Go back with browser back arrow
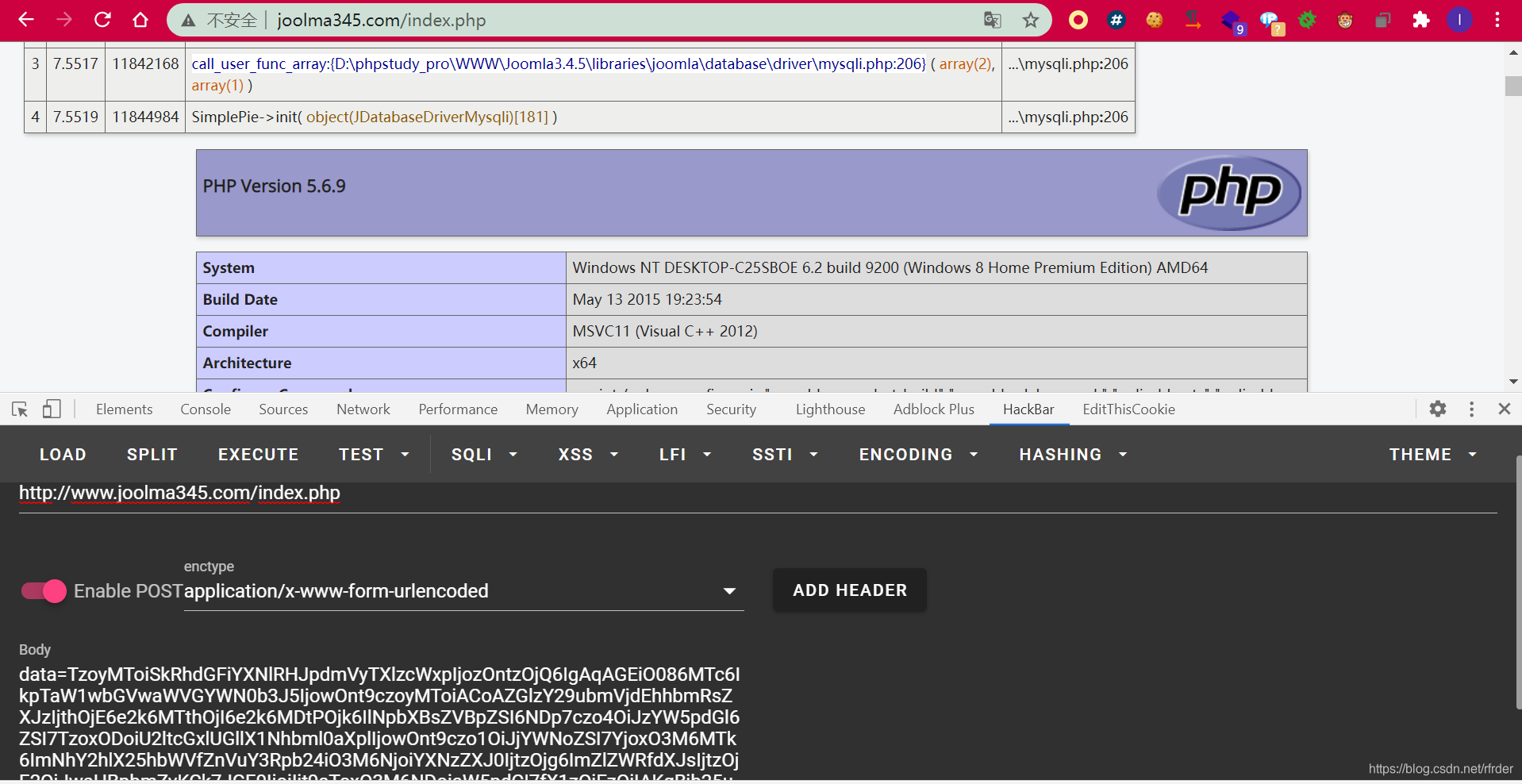Viewport: 1522px width, 784px height. 25,20
